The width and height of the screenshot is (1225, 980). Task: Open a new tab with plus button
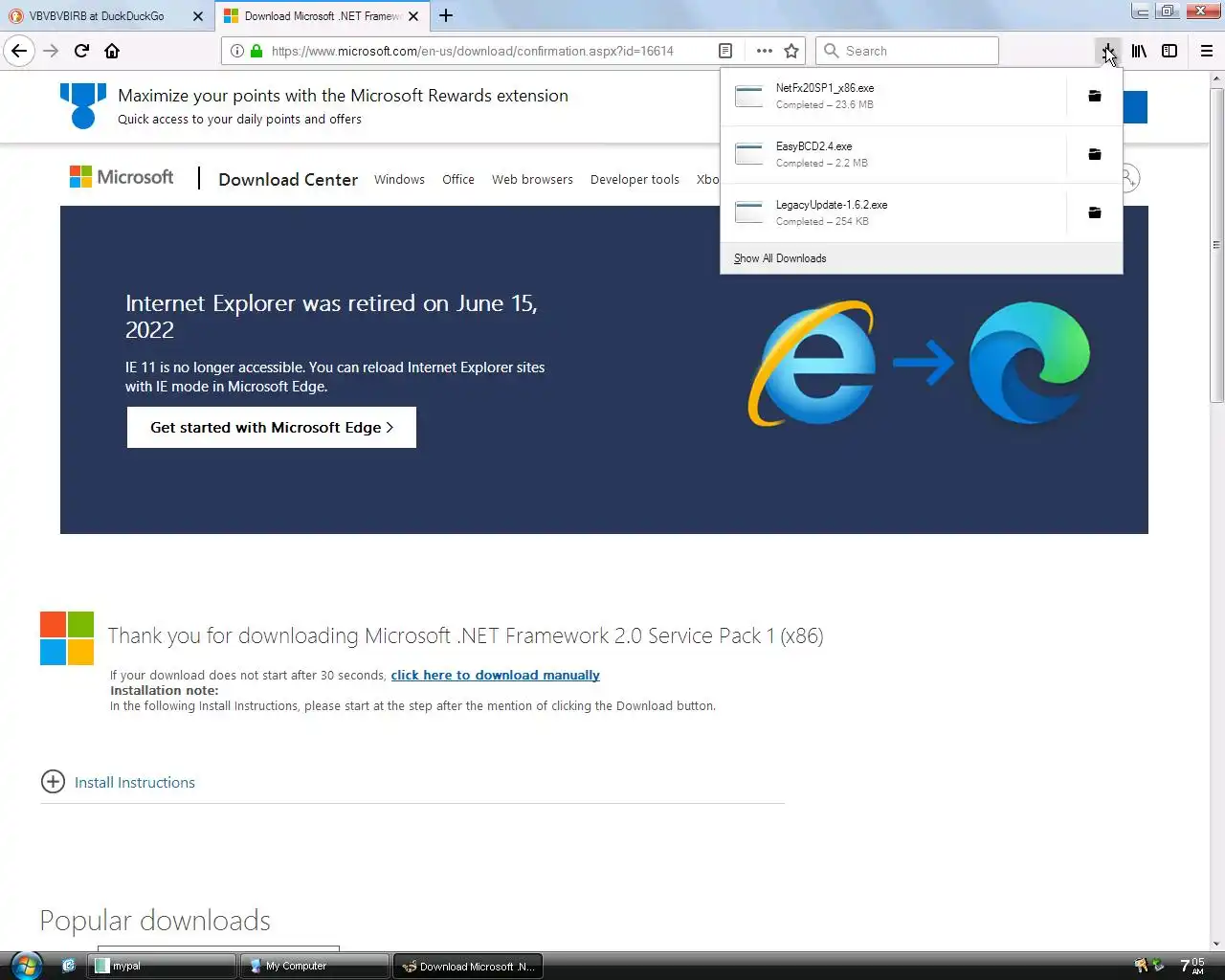[x=446, y=16]
